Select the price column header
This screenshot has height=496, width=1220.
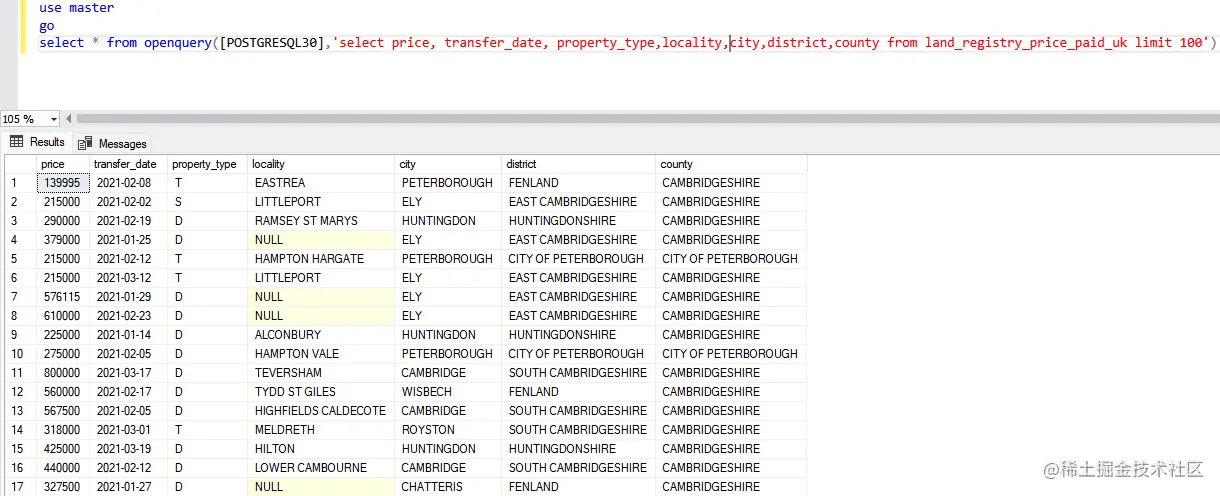[63, 164]
